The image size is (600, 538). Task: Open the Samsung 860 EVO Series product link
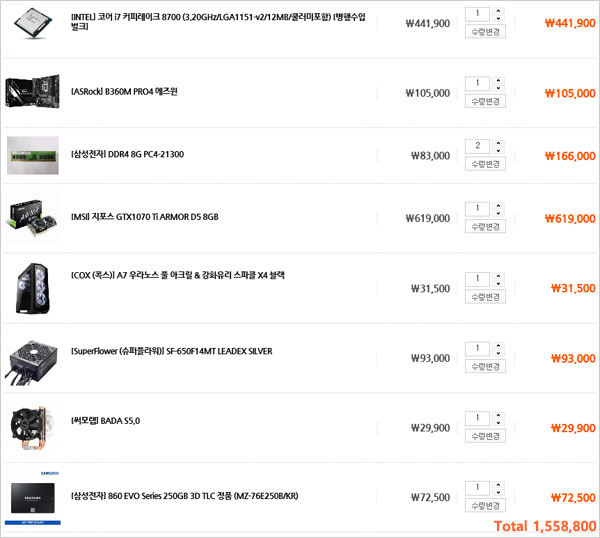point(185,496)
